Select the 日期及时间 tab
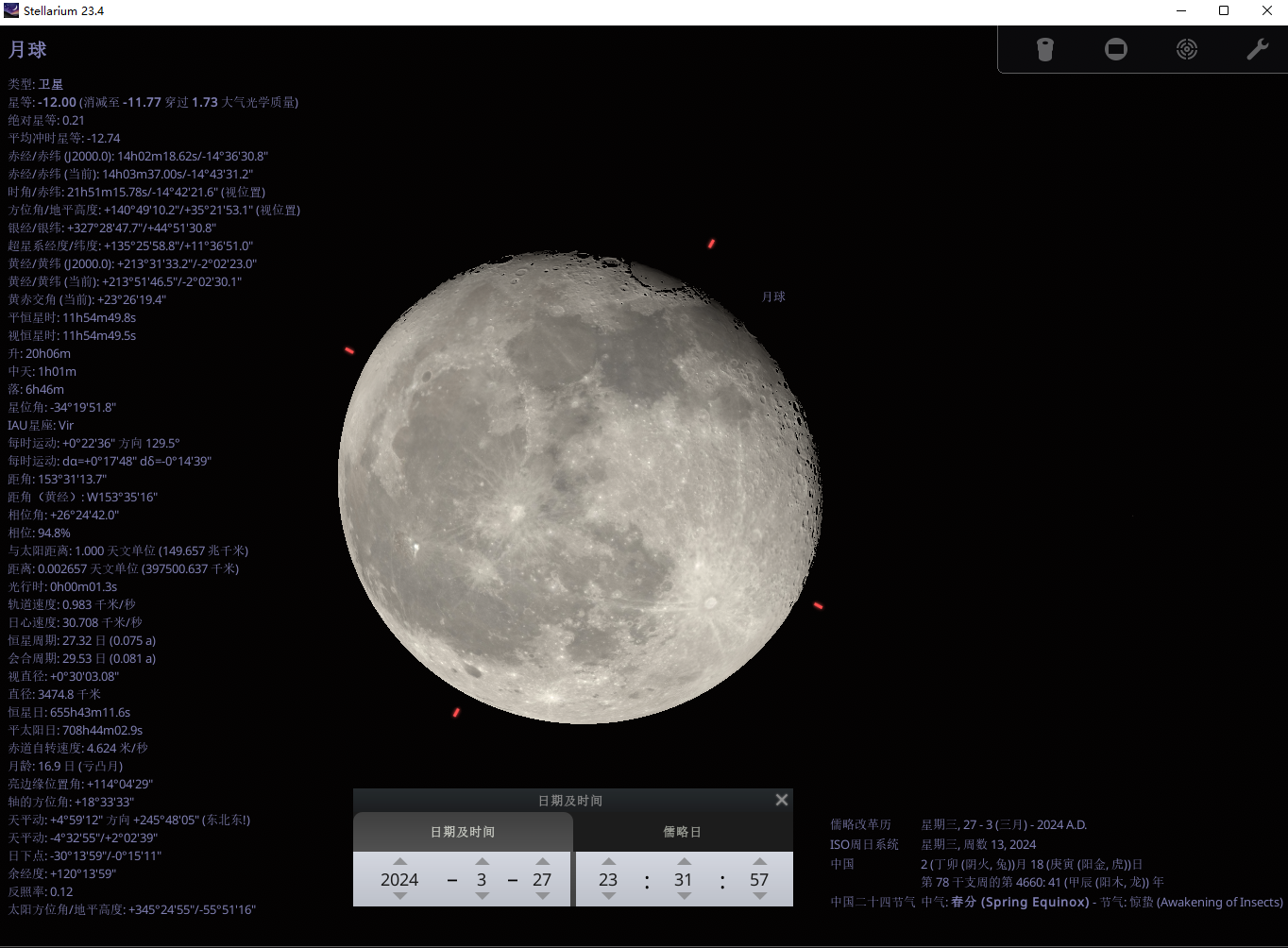This screenshot has width=1288, height=948. pos(462,831)
